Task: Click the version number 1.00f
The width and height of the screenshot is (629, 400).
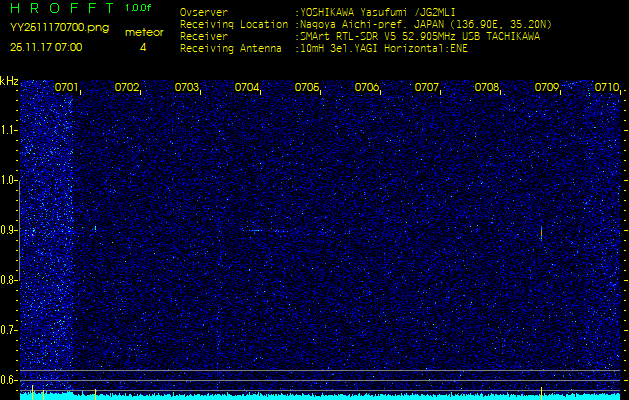Action: tap(138, 8)
